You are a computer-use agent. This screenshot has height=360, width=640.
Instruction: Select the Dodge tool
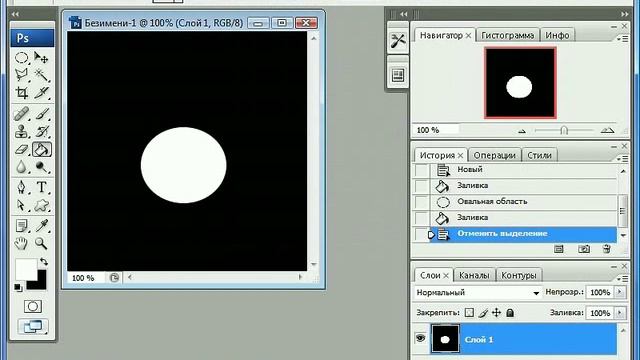[x=41, y=167]
